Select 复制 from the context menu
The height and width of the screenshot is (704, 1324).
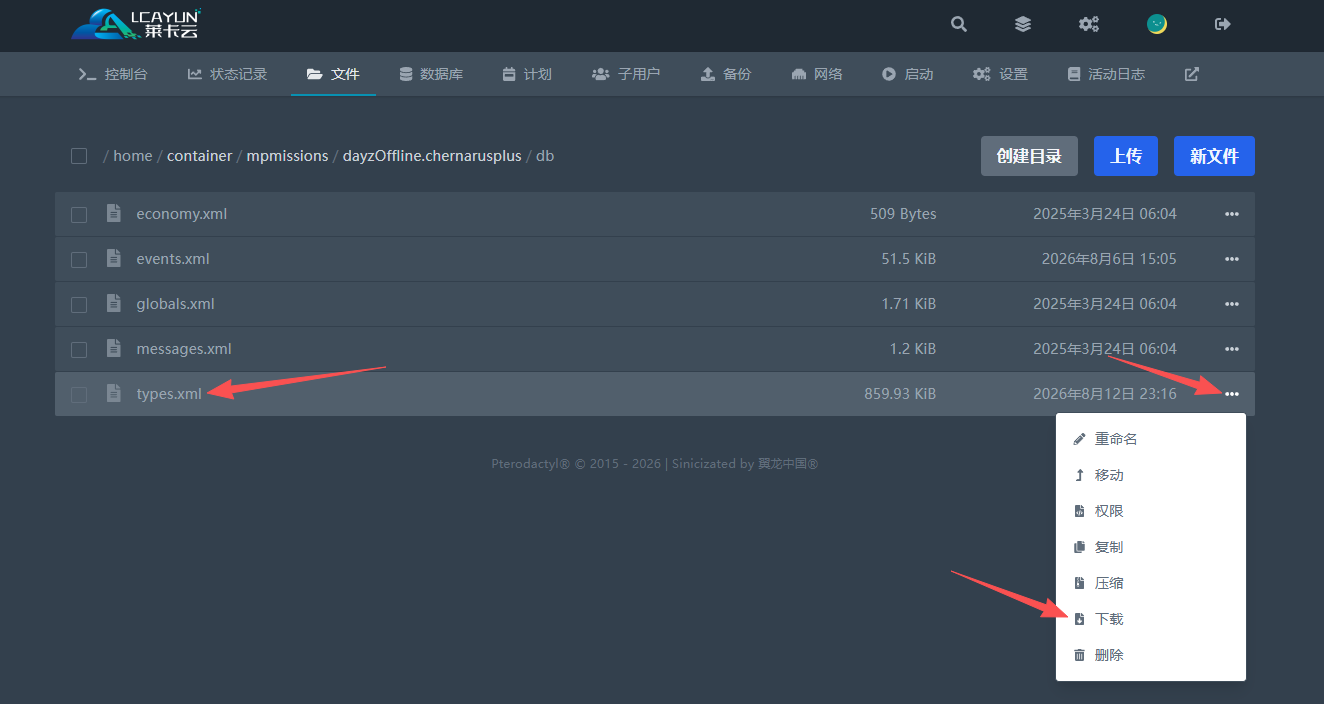pos(1151,547)
